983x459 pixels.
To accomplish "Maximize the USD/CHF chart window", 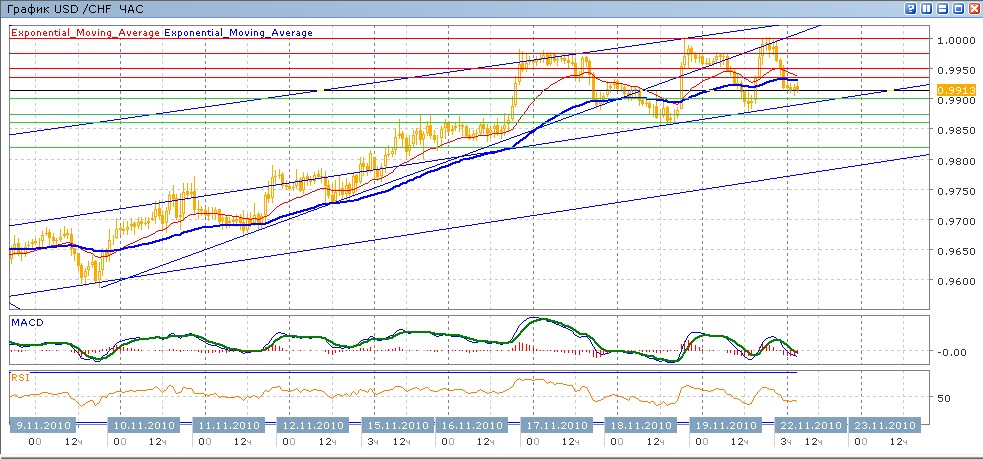I will tap(958, 8).
